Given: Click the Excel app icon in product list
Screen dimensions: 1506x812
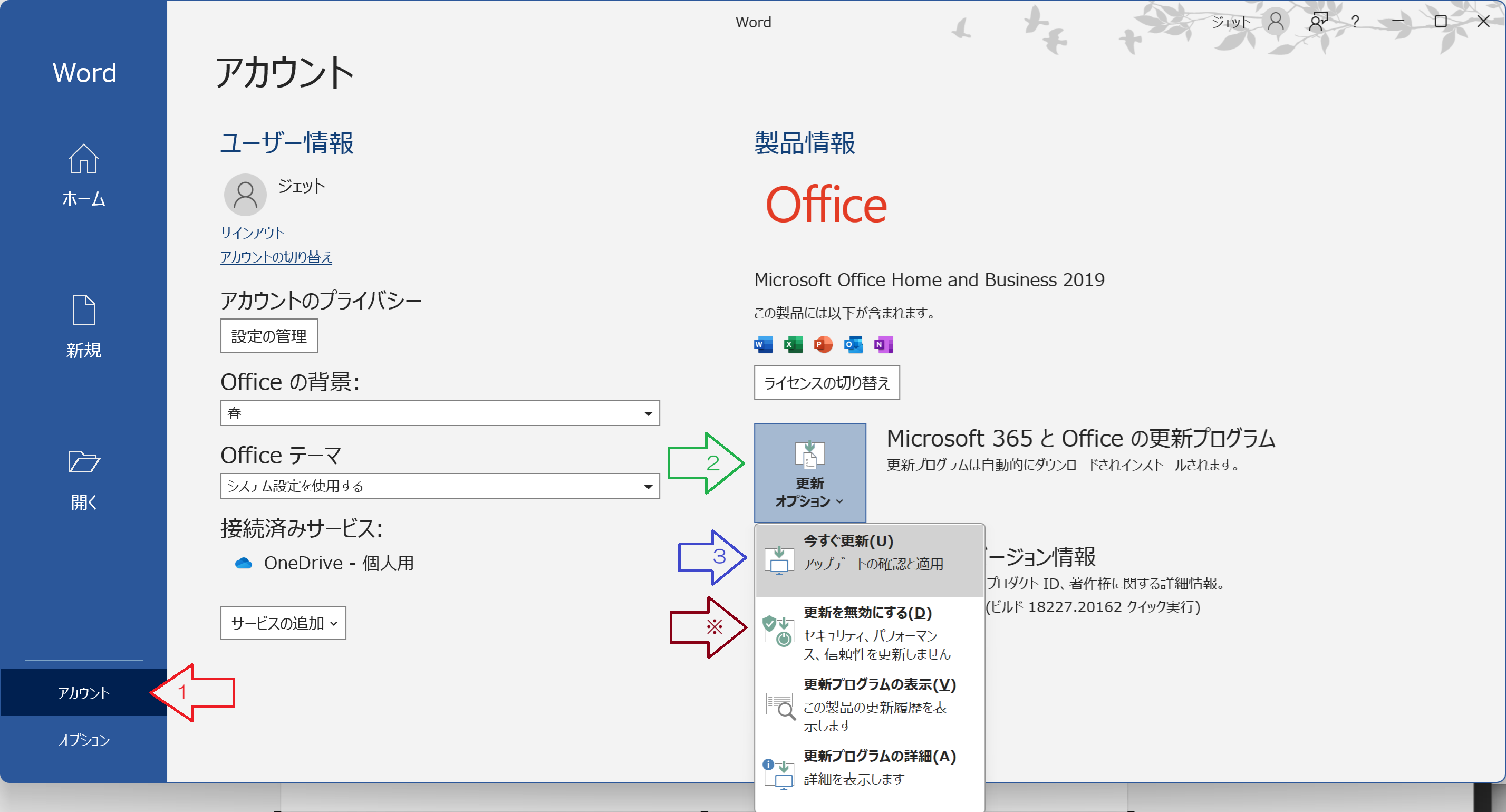Looking at the screenshot, I should point(793,344).
